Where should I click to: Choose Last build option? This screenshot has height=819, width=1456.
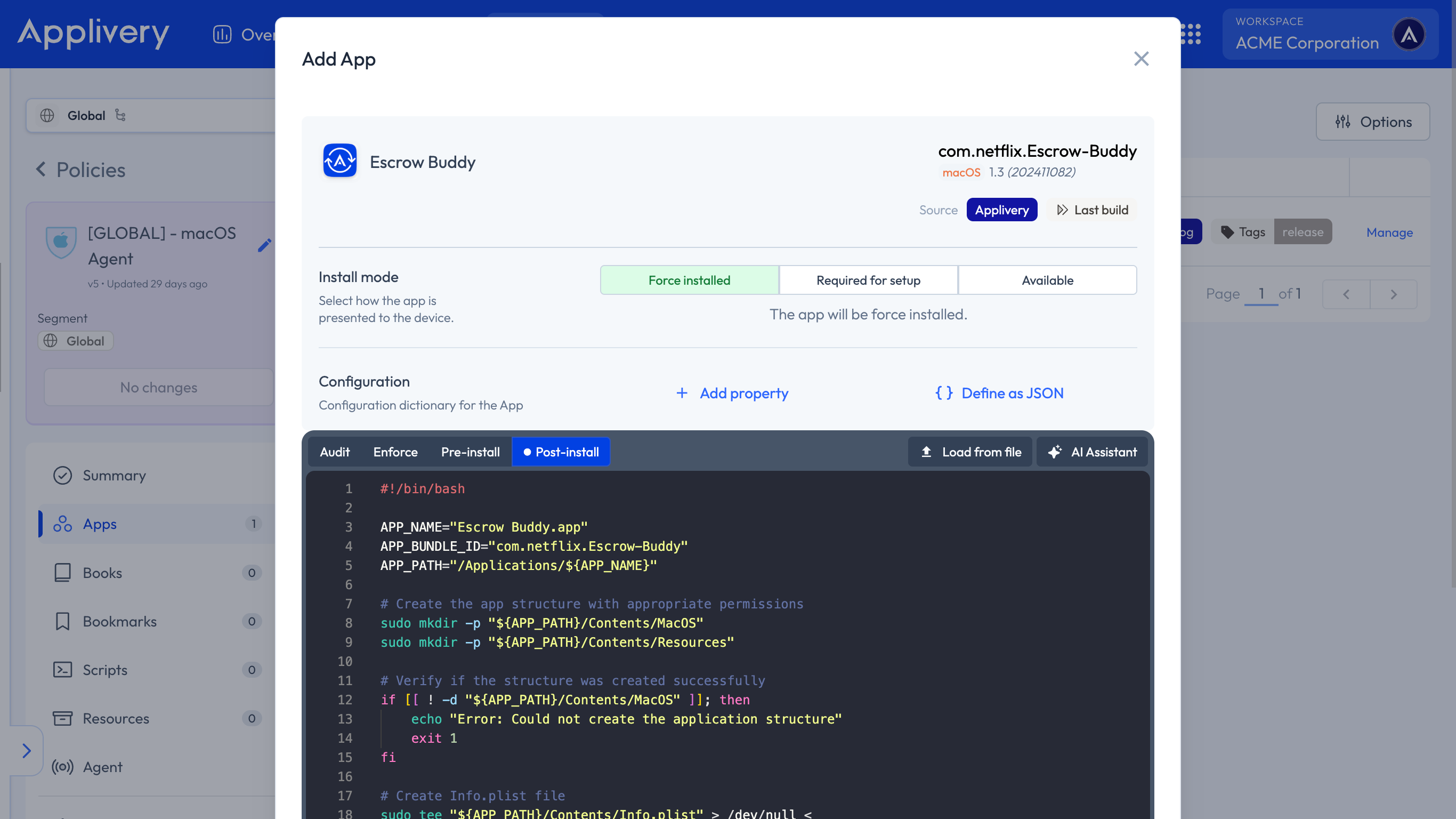click(1092, 210)
